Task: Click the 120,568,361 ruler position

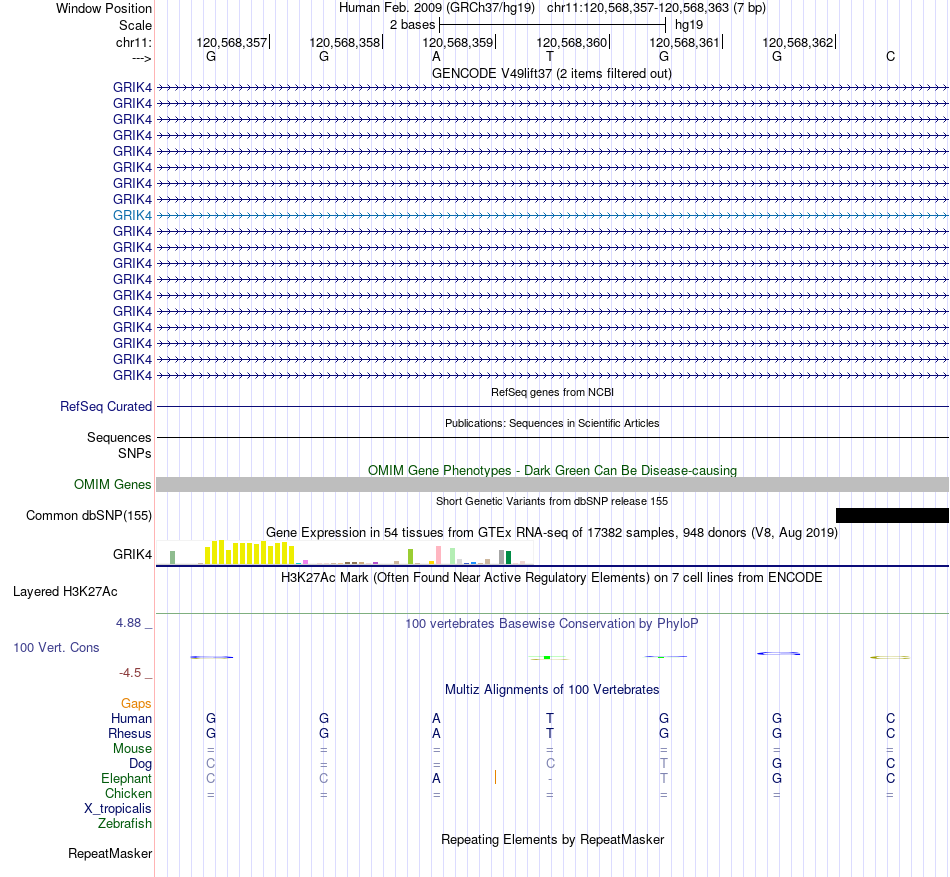Action: coord(685,42)
